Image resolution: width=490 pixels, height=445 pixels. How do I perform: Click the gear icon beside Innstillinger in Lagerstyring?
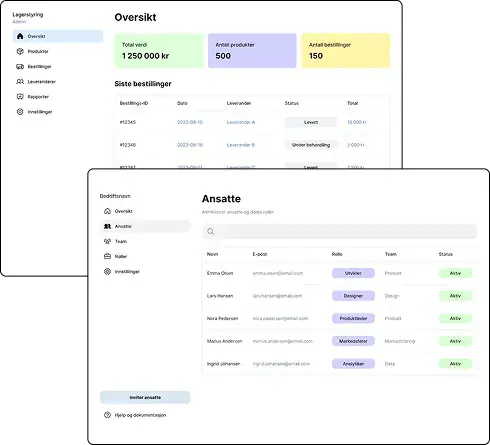tap(20, 112)
